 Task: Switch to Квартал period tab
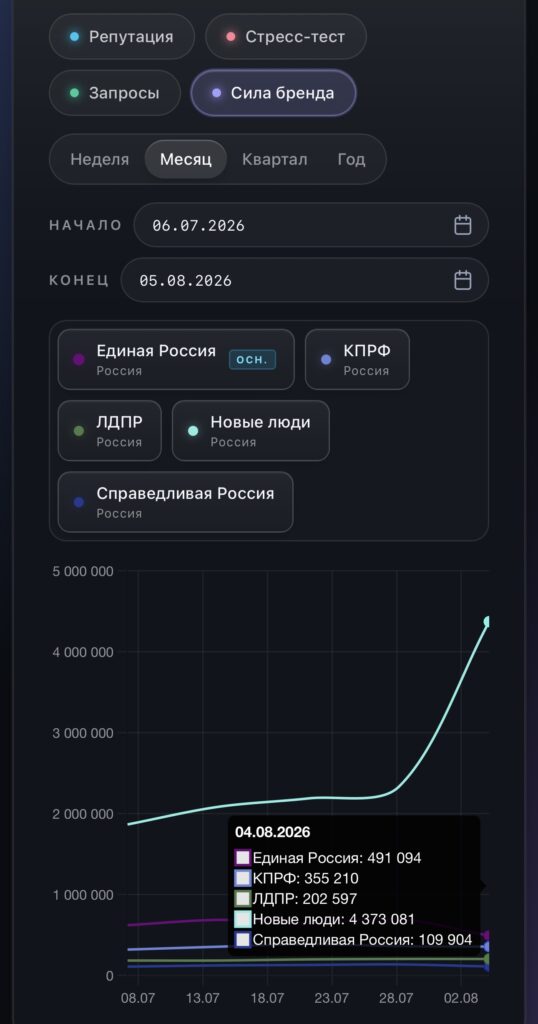pyautogui.click(x=274, y=159)
